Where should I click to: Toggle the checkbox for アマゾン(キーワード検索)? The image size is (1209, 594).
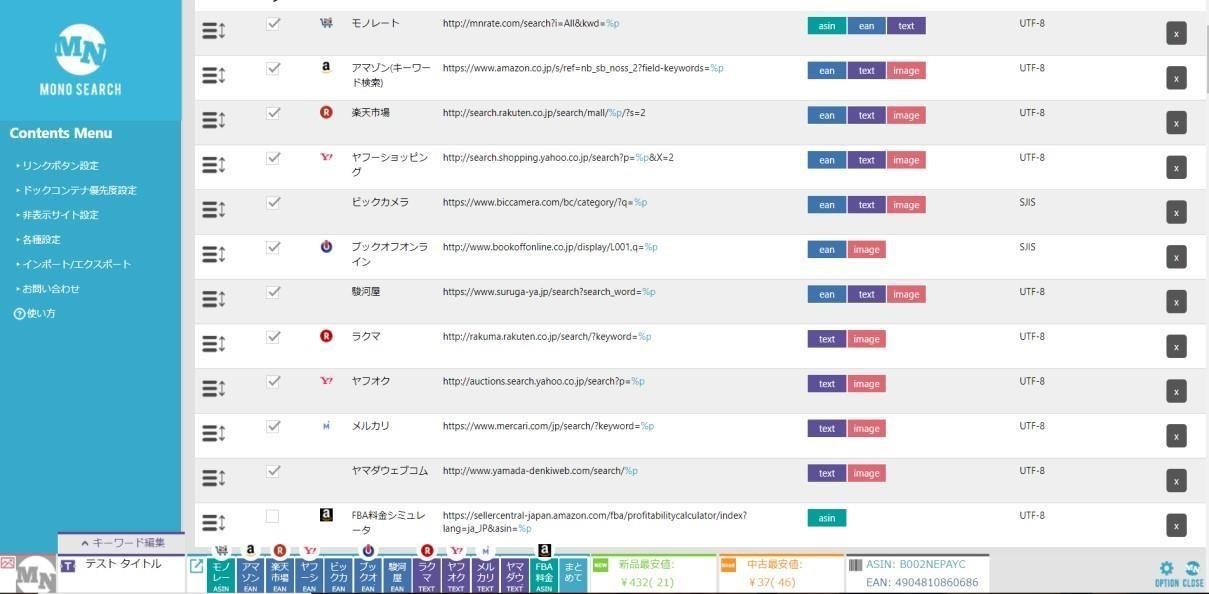[272, 68]
